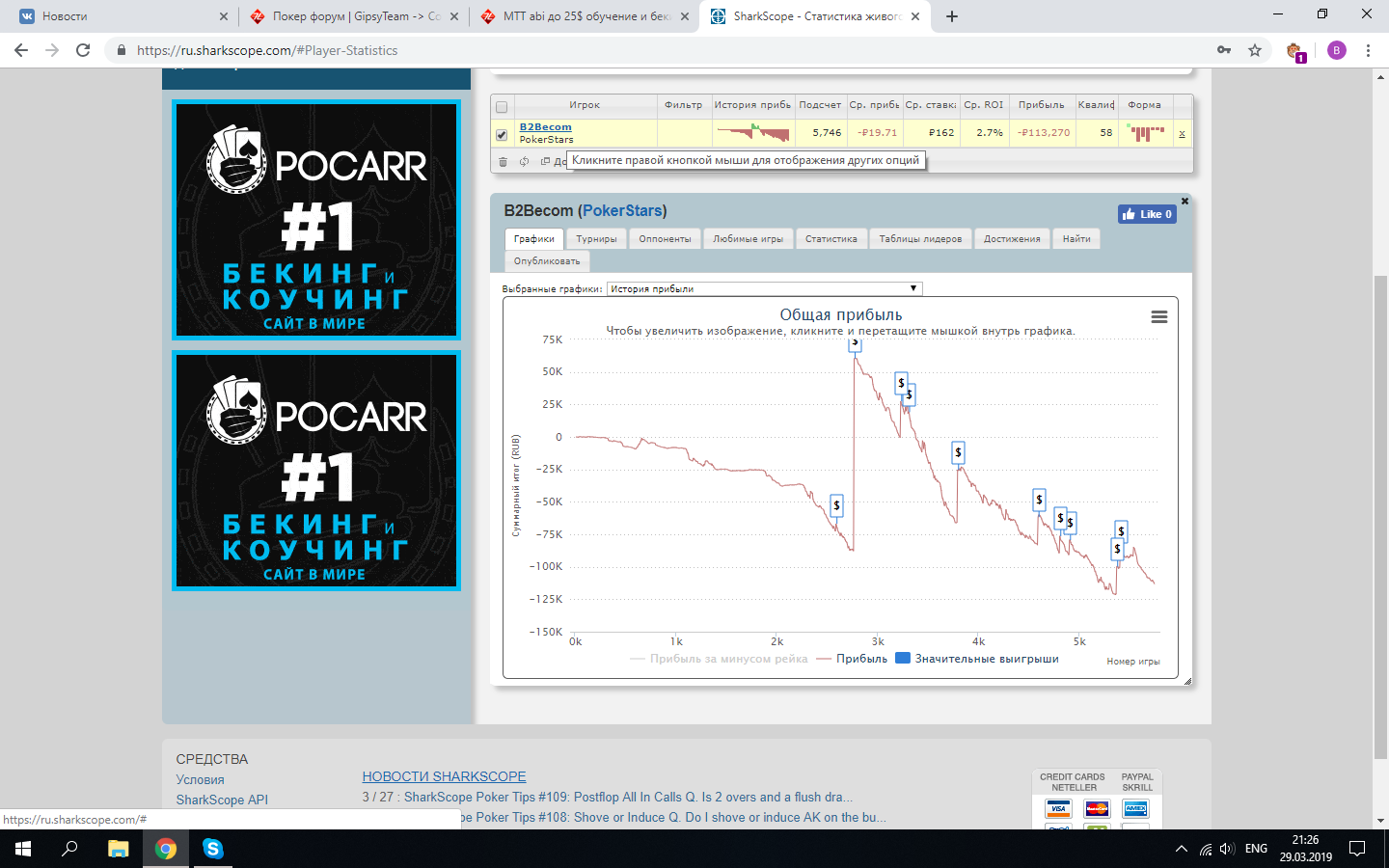This screenshot has width=1389, height=868.
Task: Open the saved passwords key icon
Action: [1224, 50]
